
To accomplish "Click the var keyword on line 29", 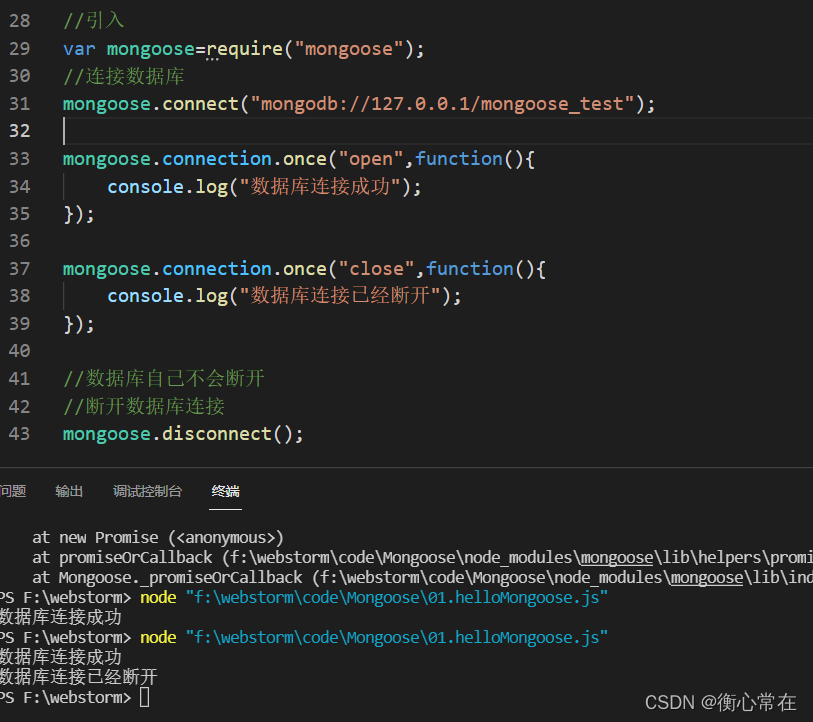I will (79, 49).
